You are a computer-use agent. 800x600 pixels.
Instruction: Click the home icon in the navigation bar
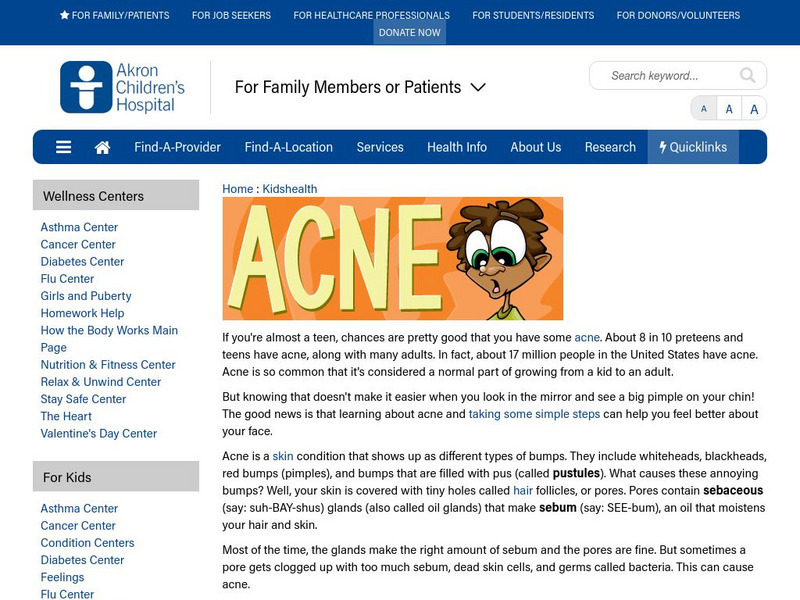(100, 146)
